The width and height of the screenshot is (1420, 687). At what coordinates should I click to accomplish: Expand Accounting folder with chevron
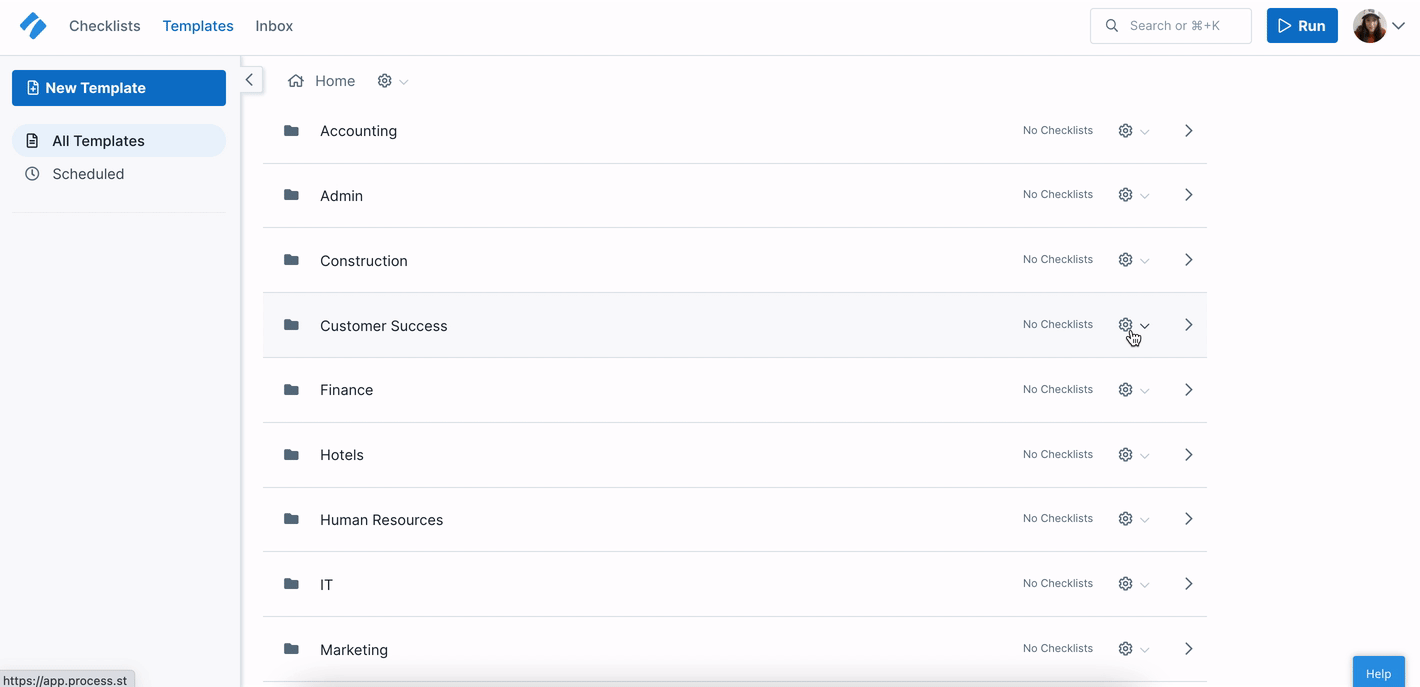(1189, 131)
